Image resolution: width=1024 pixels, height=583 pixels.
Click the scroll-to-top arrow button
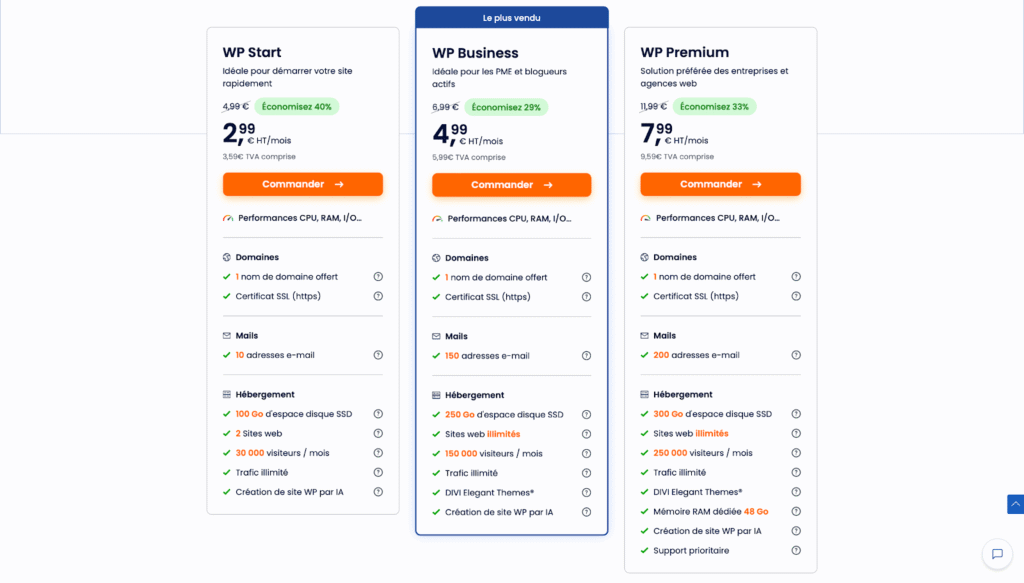click(1015, 505)
